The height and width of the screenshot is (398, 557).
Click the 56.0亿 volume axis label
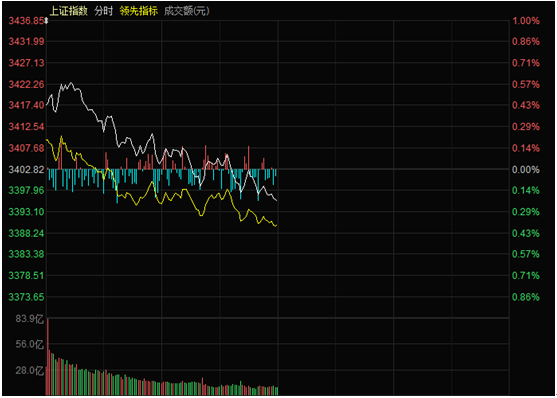[29, 344]
